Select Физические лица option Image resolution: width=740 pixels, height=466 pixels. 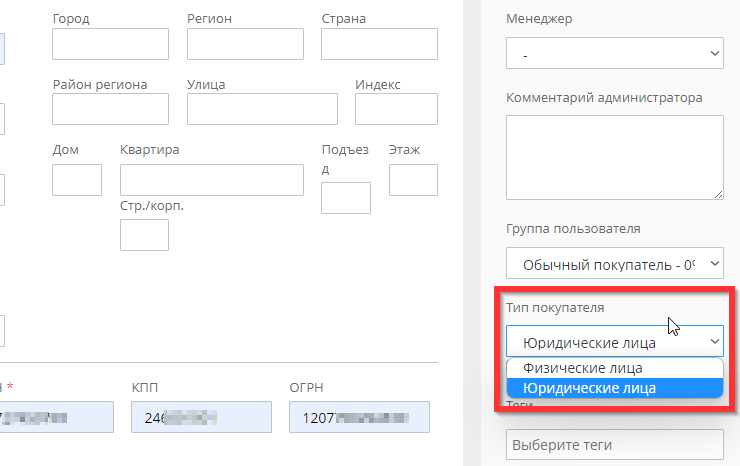click(614, 368)
